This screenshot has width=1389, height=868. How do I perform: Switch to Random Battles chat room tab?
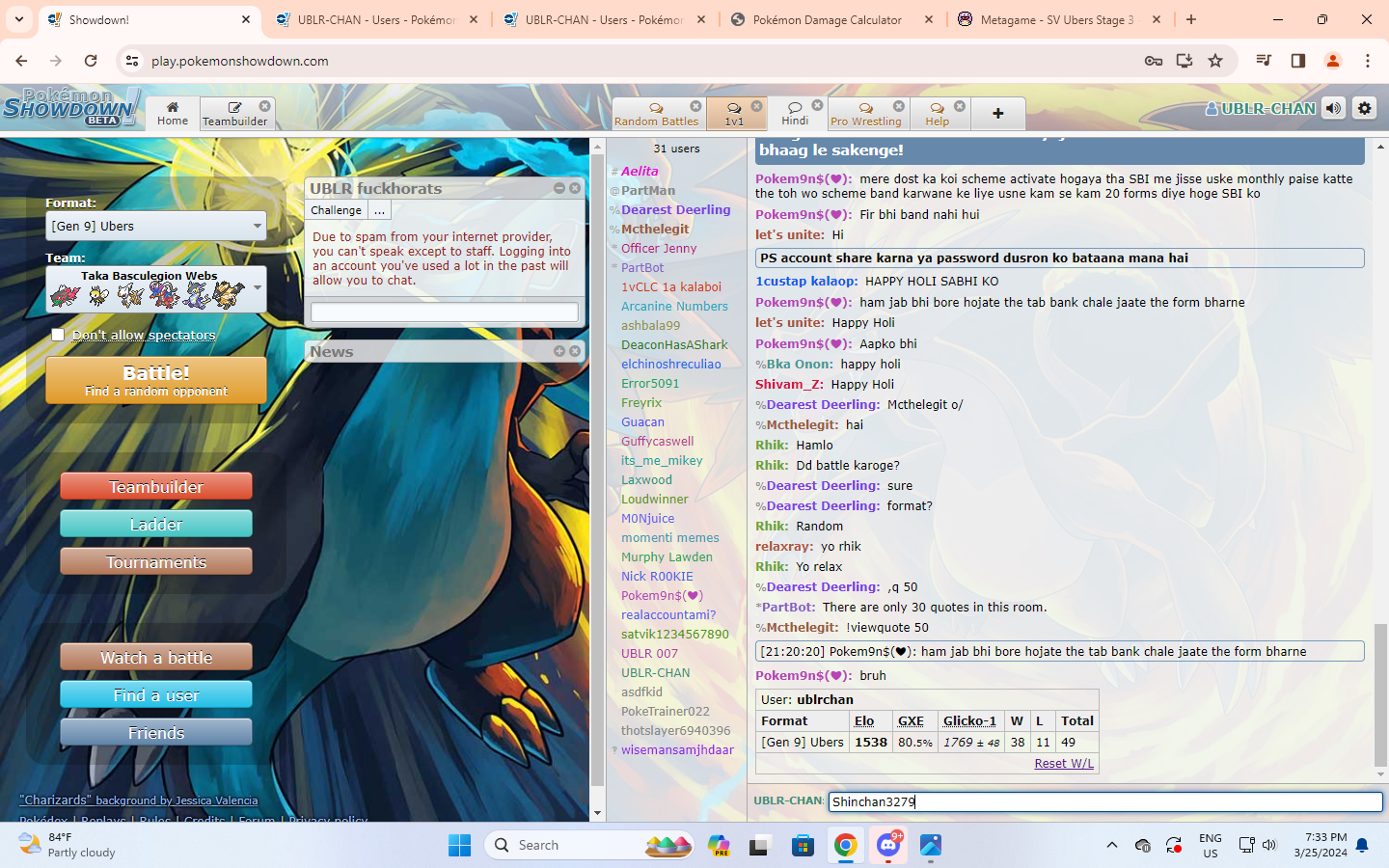pyautogui.click(x=656, y=114)
